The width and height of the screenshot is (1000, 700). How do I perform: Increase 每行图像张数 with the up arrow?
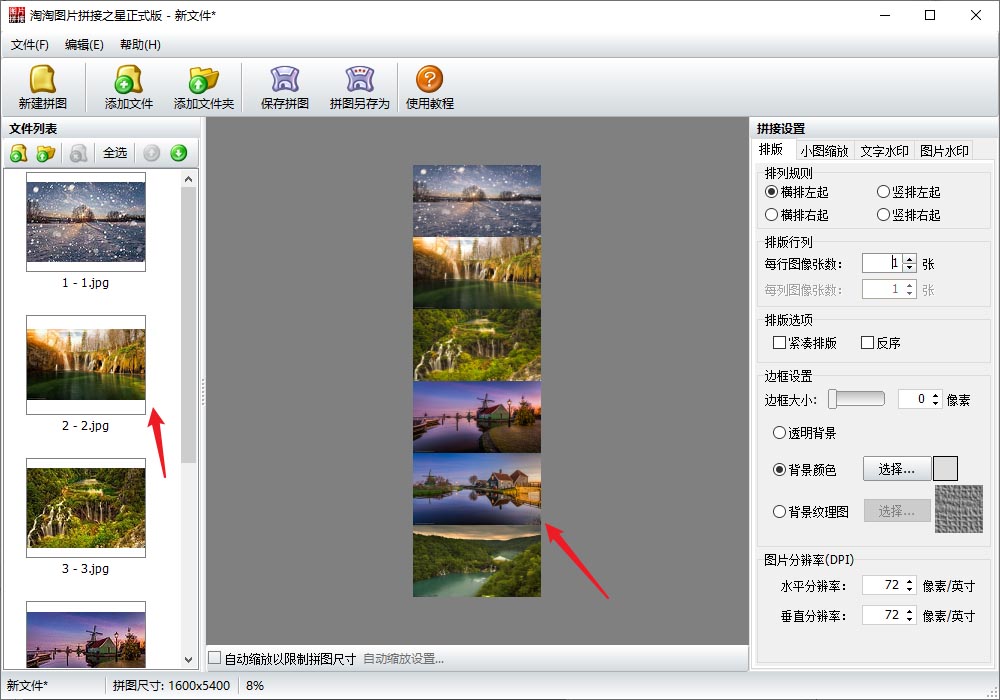[x=909, y=259]
